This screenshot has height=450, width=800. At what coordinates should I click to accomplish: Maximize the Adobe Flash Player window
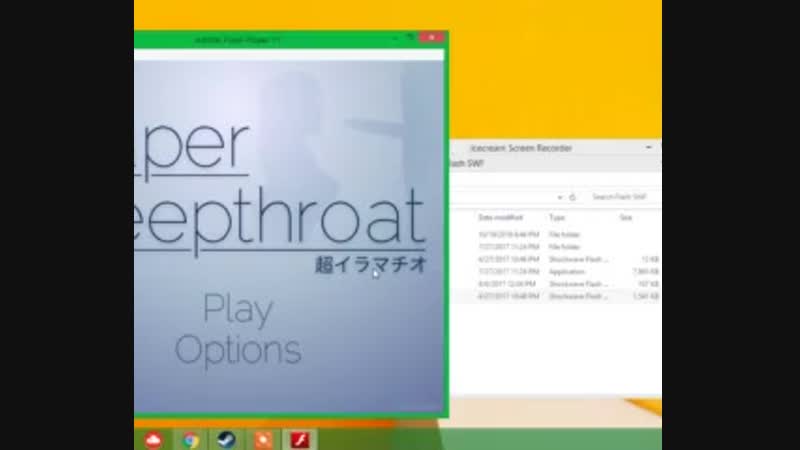point(410,38)
